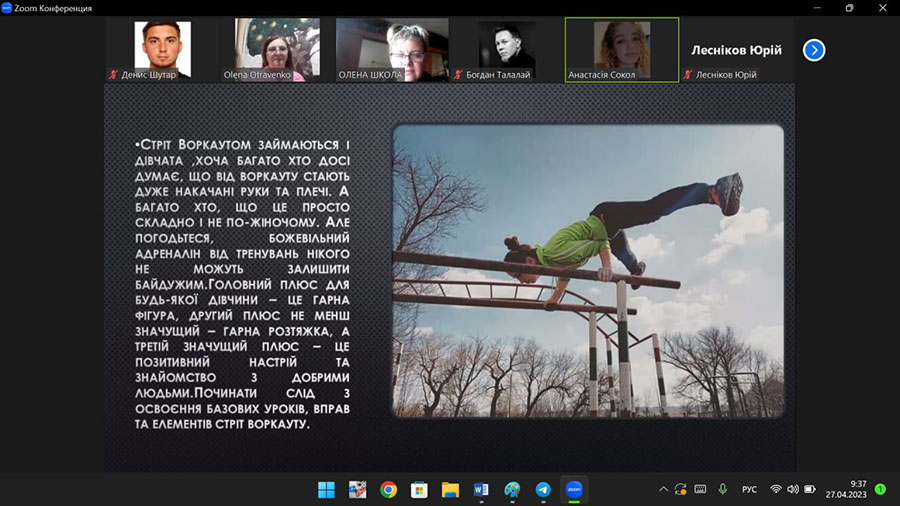Open clock and calendar showing 9:37
This screenshot has width=900, height=506.
pos(846,489)
